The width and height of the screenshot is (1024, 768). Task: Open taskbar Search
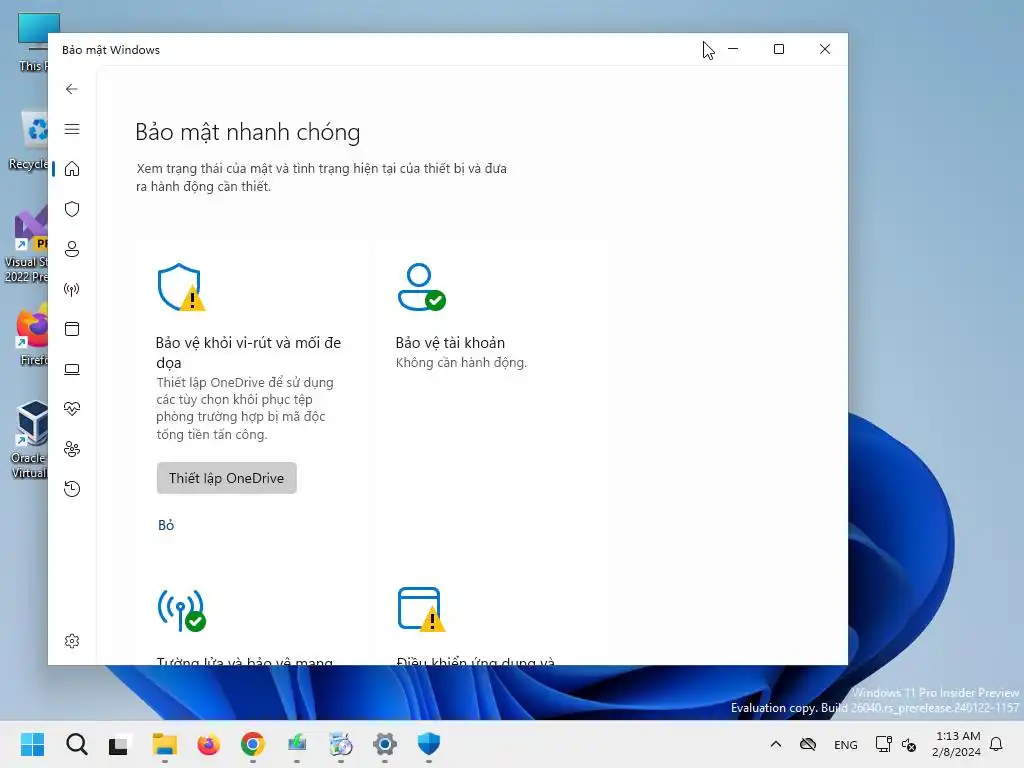76,744
